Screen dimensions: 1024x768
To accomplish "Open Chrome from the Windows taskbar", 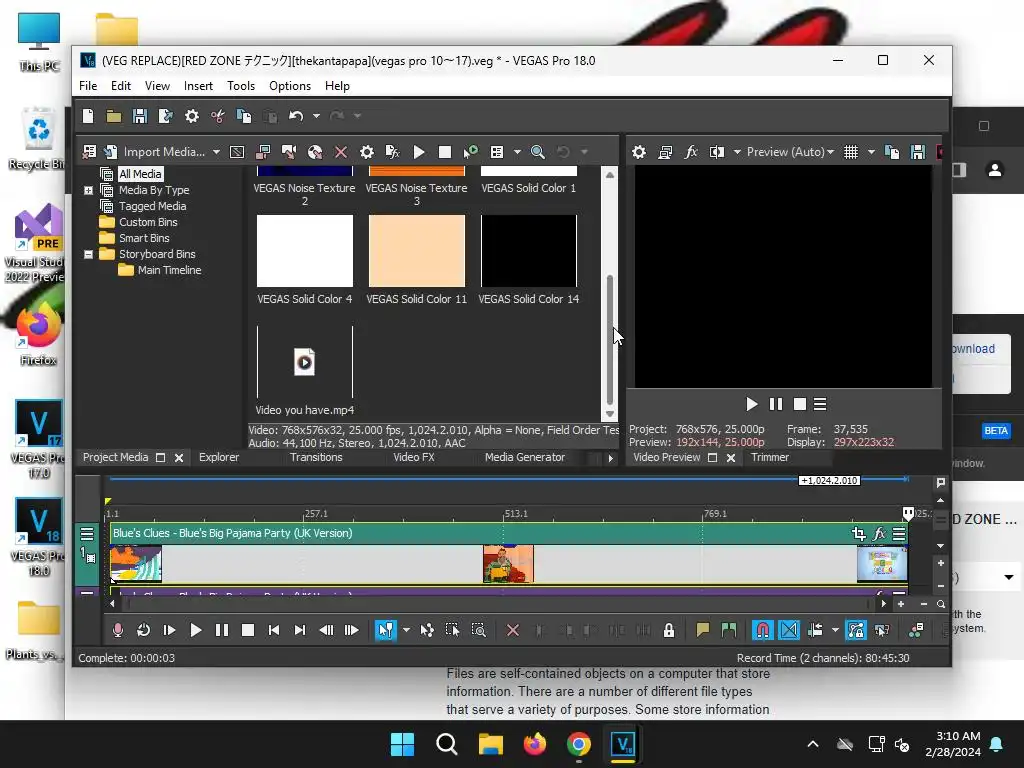I will tap(579, 744).
